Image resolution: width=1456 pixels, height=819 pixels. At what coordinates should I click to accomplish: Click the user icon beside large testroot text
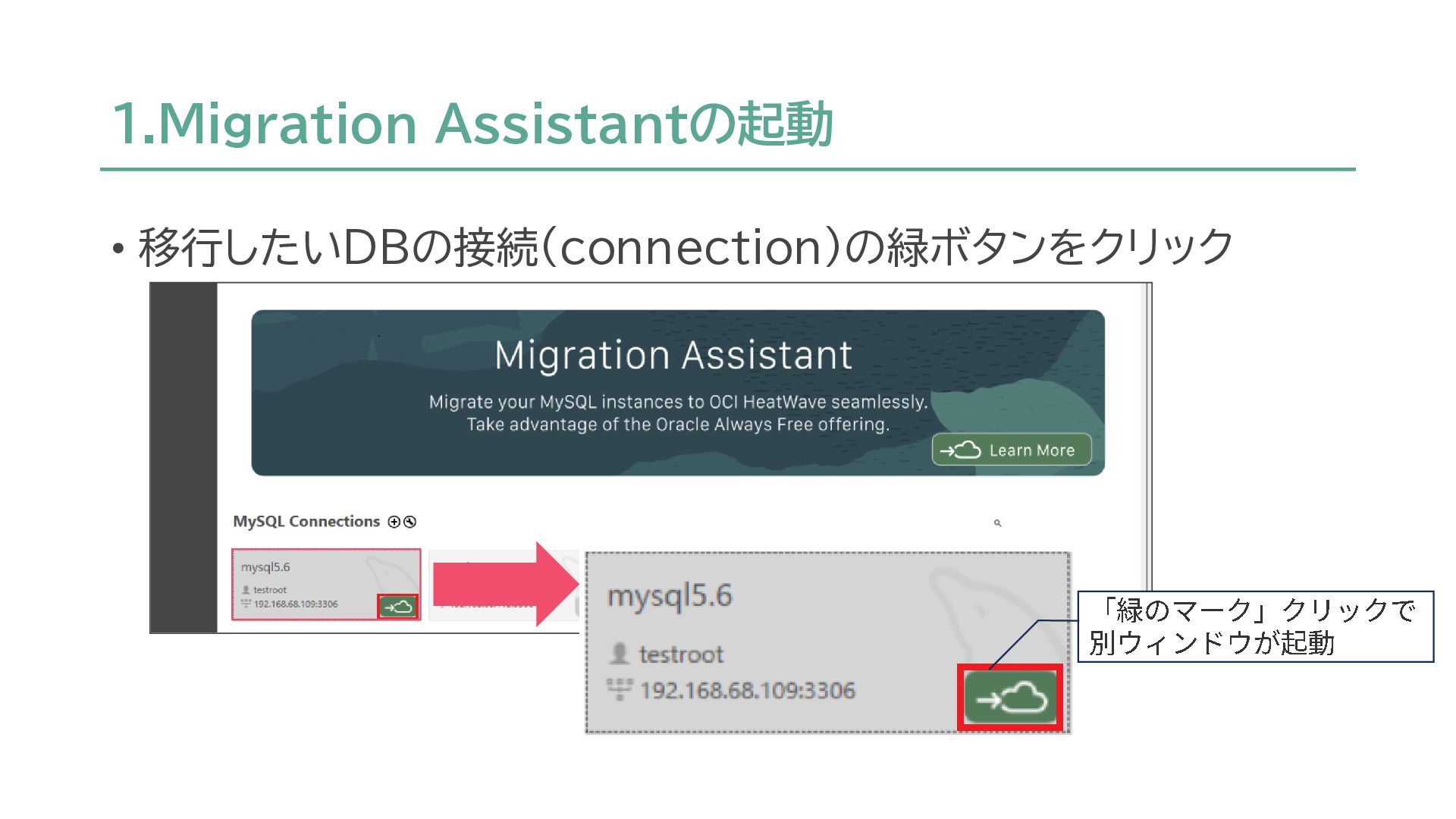pos(620,653)
